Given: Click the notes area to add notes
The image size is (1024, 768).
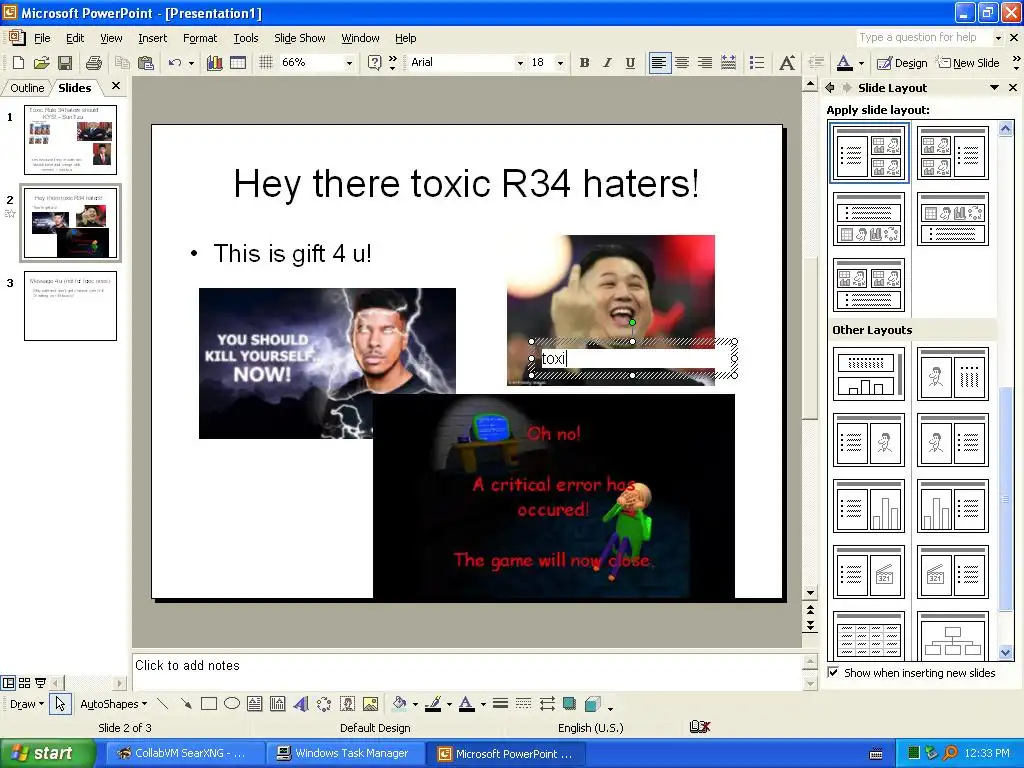Looking at the screenshot, I should tap(466, 671).
